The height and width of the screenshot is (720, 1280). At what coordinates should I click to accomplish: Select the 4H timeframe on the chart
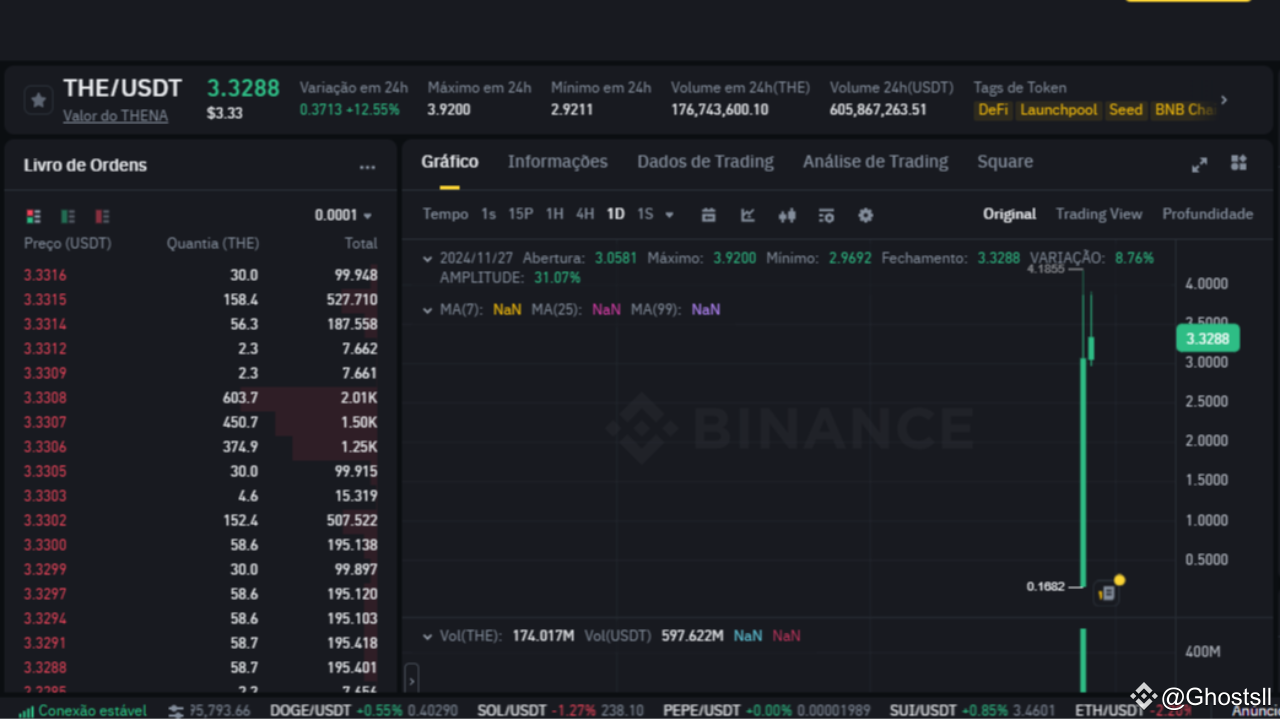[x=584, y=214]
